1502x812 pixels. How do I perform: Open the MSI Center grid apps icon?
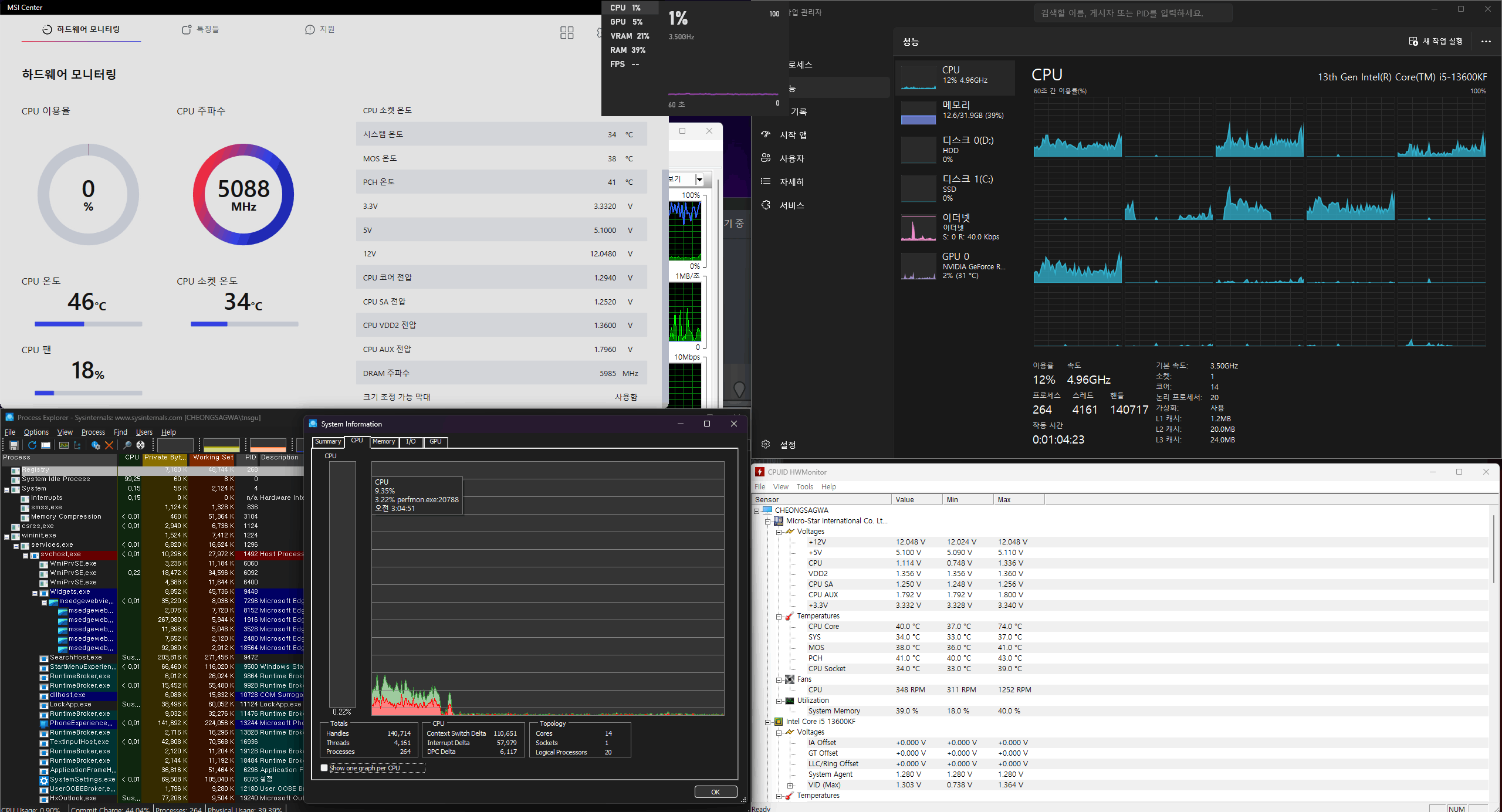click(x=567, y=33)
